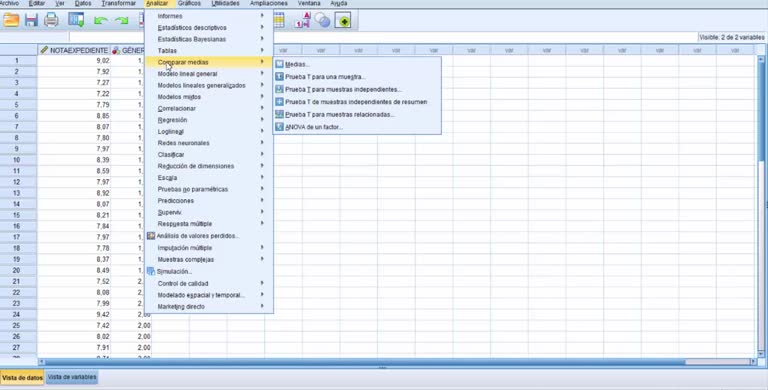768x390 pixels.
Task: Open Modelos mixtos submenu
Action: point(209,97)
